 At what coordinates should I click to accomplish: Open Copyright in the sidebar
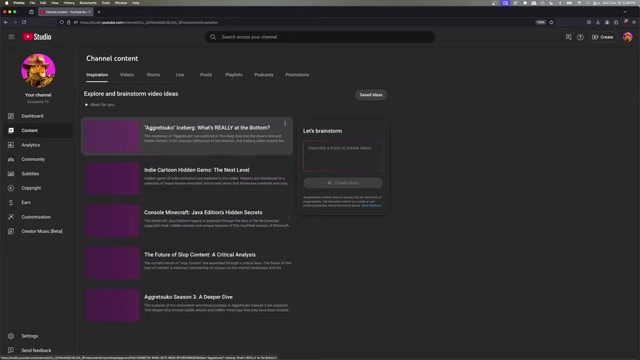coord(37,188)
